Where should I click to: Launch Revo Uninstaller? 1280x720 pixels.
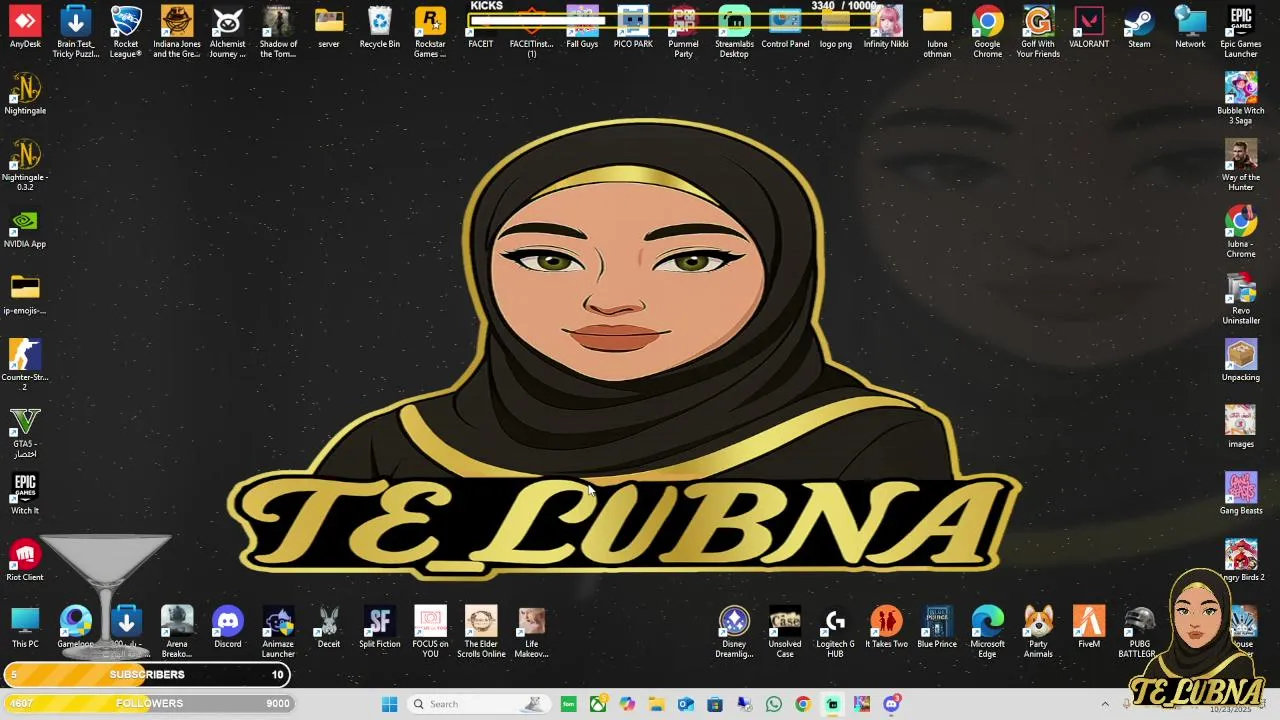[1241, 299]
